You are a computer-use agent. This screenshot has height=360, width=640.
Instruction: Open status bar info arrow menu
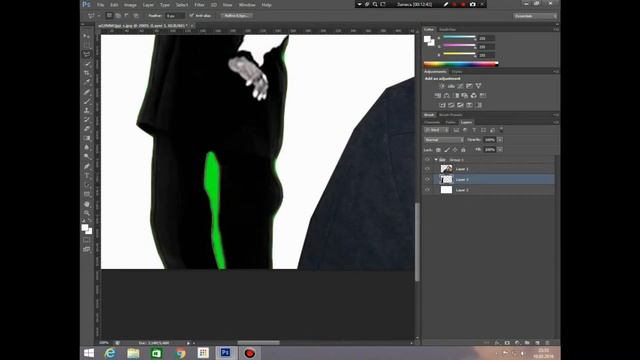coord(188,343)
